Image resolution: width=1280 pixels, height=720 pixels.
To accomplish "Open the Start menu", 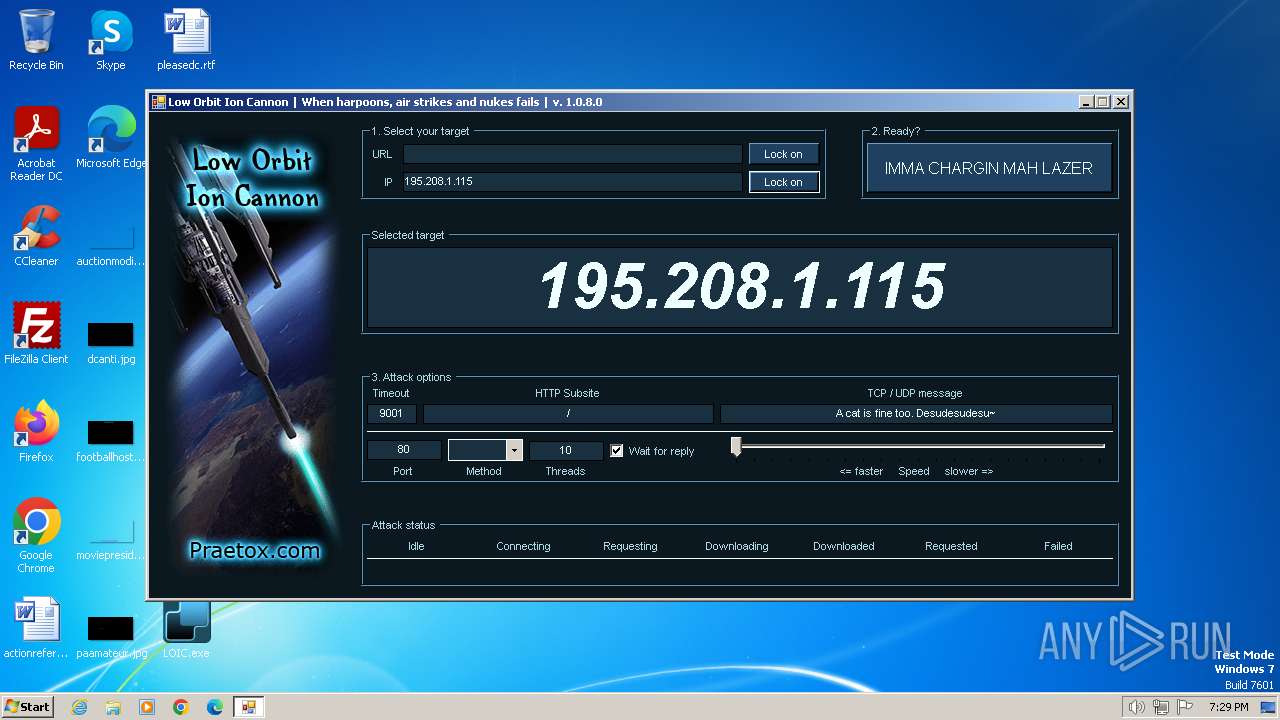I will point(27,707).
